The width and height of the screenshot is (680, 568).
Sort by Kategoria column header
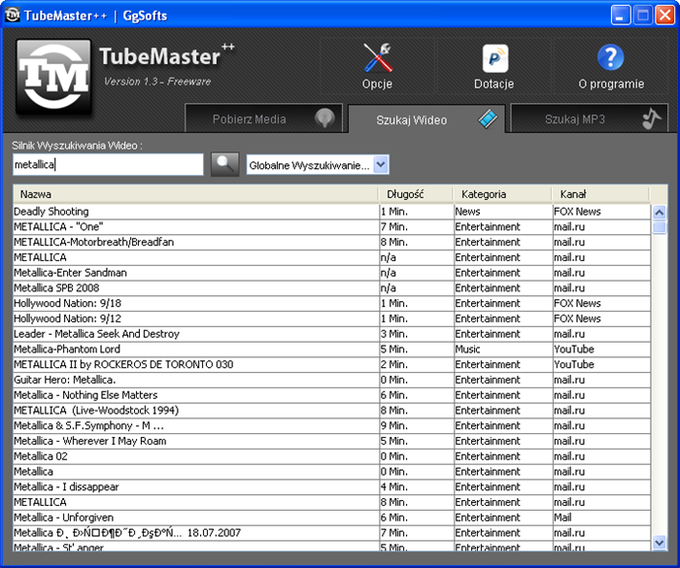503,194
